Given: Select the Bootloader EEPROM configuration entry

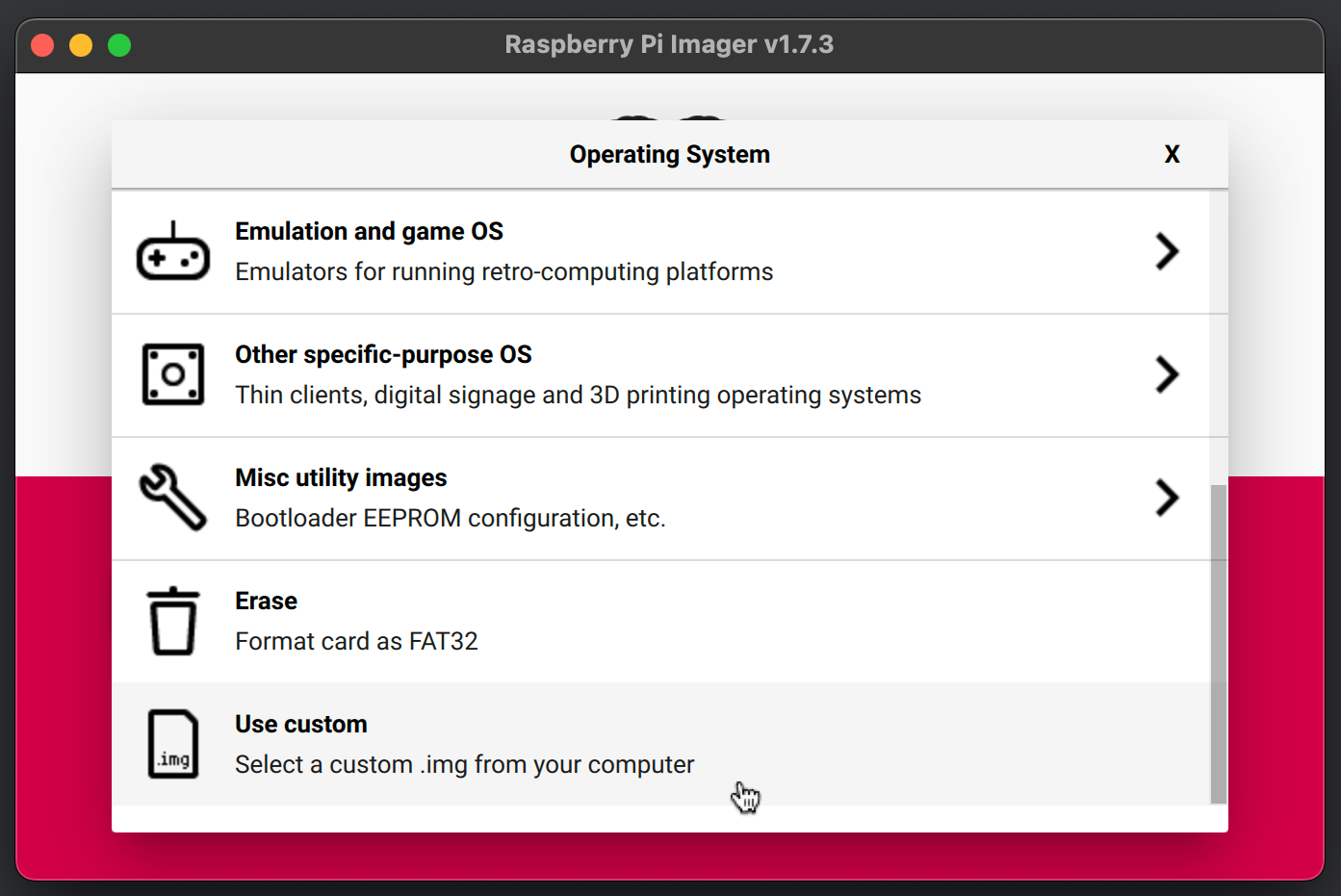Looking at the screenshot, I should pyautogui.click(x=450, y=518).
